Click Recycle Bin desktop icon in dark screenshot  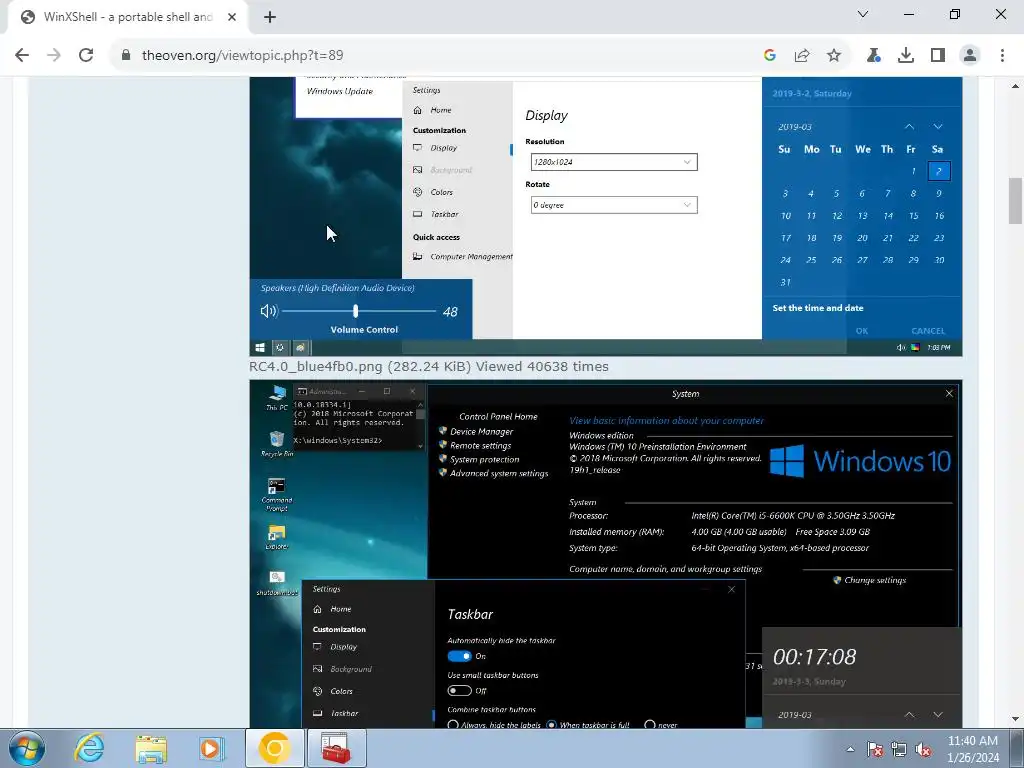[x=277, y=443]
